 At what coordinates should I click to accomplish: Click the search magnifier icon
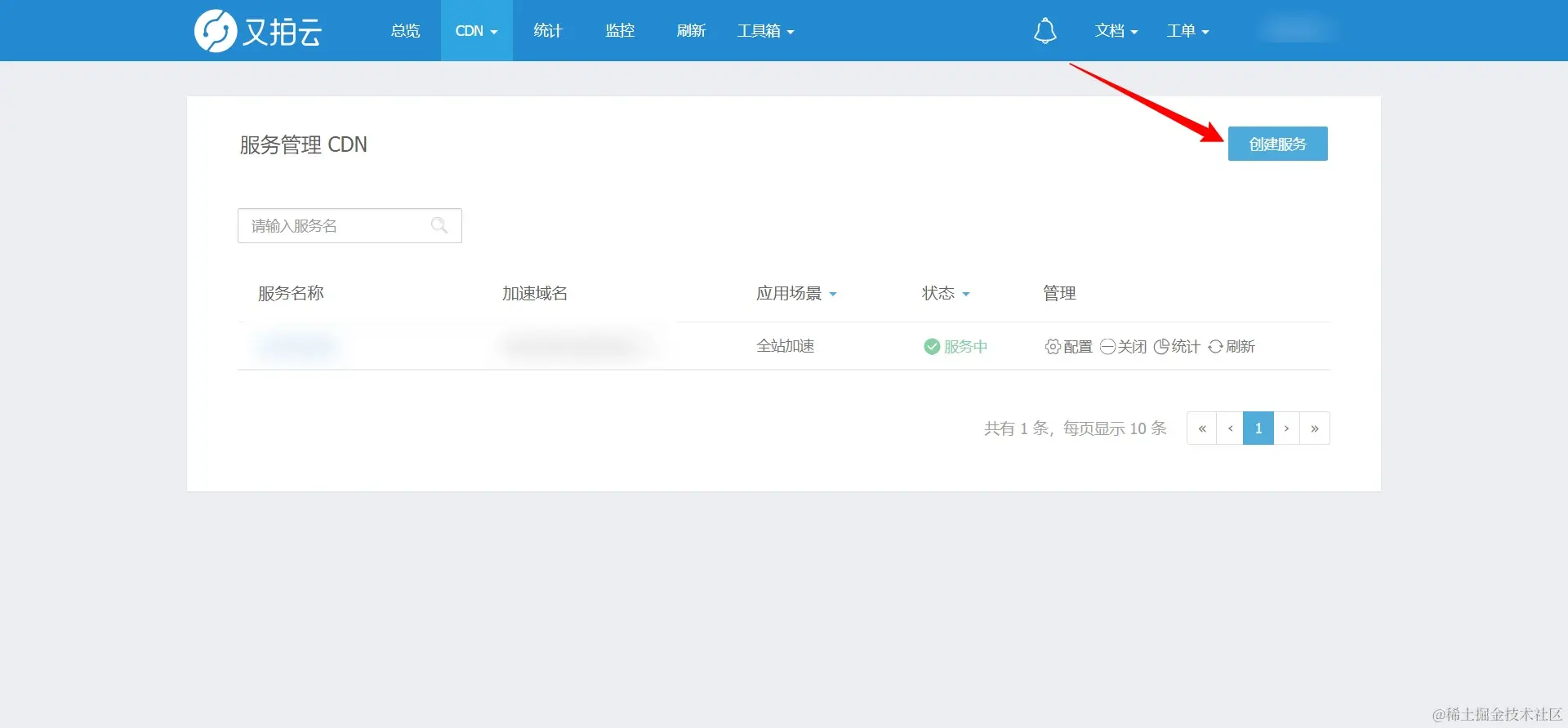[439, 225]
